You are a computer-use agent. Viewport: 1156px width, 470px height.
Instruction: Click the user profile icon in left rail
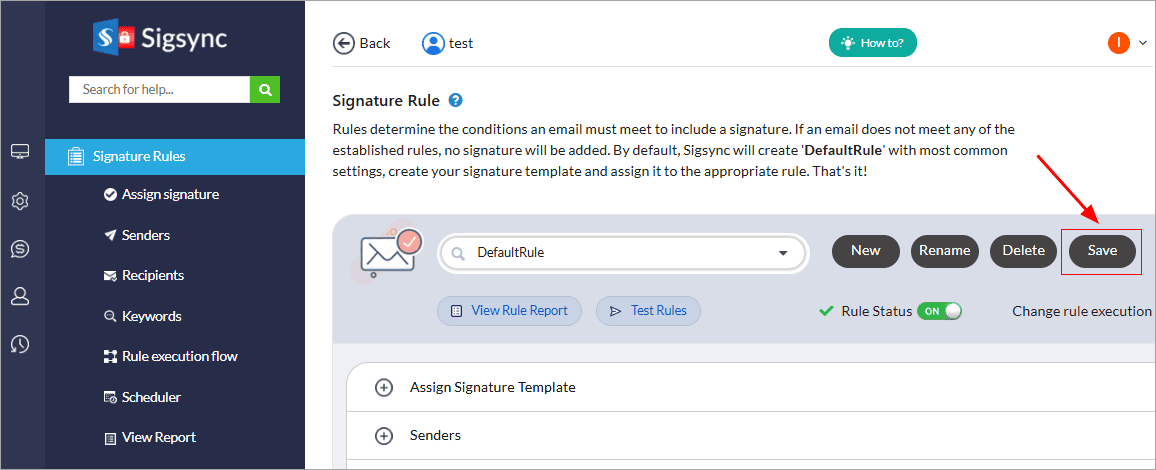coord(20,296)
